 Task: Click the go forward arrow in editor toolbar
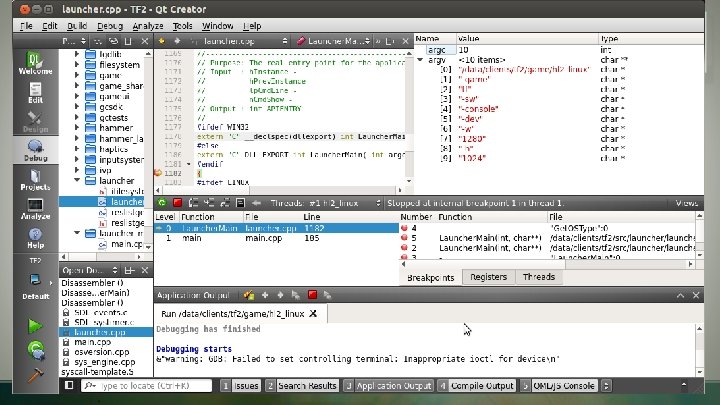pyautogui.click(x=177, y=41)
